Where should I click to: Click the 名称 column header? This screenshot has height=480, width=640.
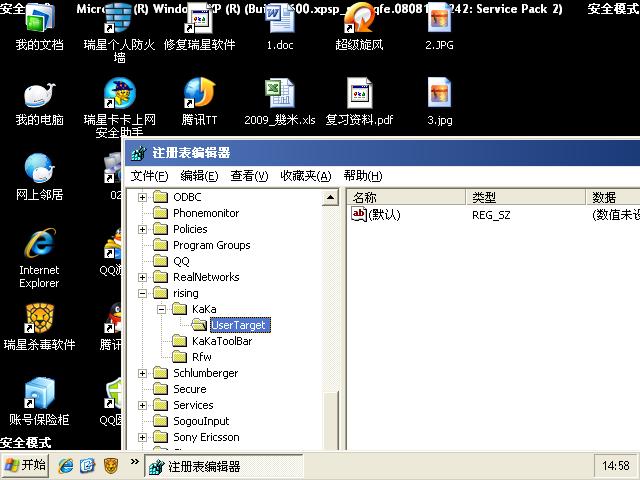pos(407,198)
